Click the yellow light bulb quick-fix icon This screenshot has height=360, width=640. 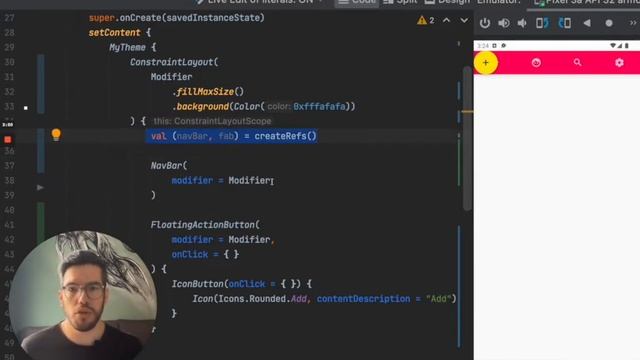pyautogui.click(x=56, y=135)
